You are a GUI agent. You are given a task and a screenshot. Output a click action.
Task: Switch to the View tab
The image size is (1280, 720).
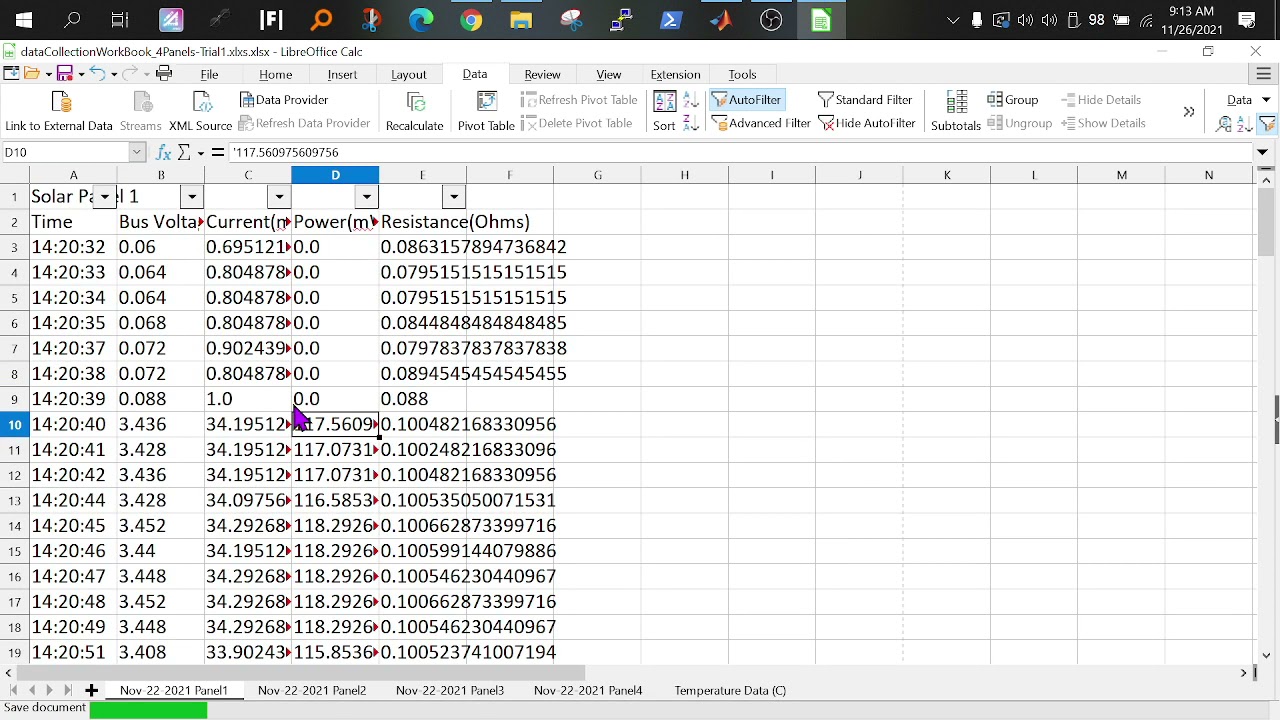609,74
